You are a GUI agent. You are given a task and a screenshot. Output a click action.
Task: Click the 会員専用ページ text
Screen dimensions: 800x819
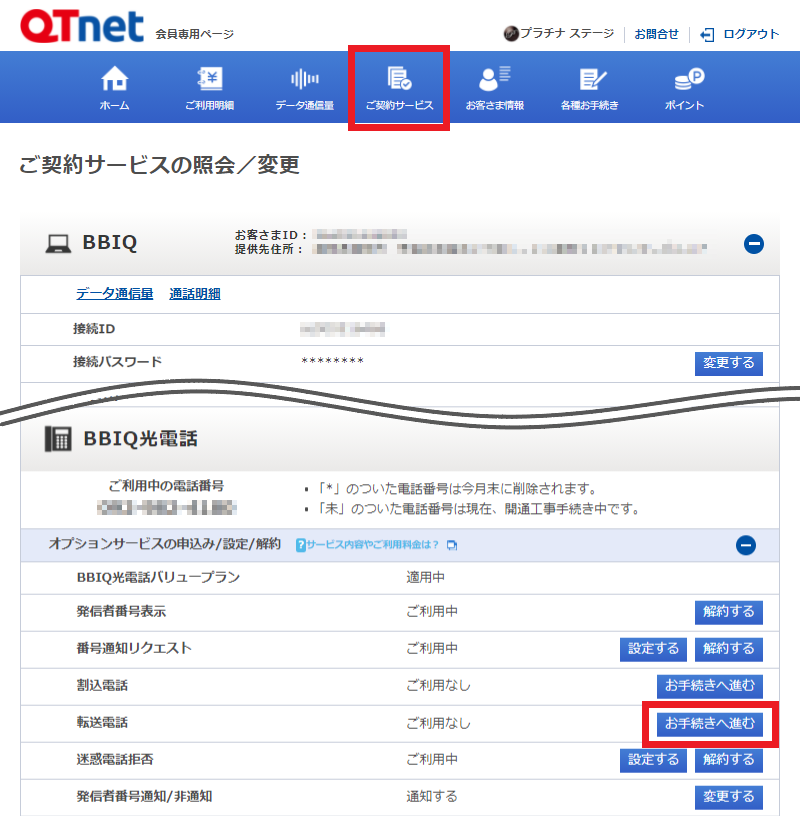[194, 34]
